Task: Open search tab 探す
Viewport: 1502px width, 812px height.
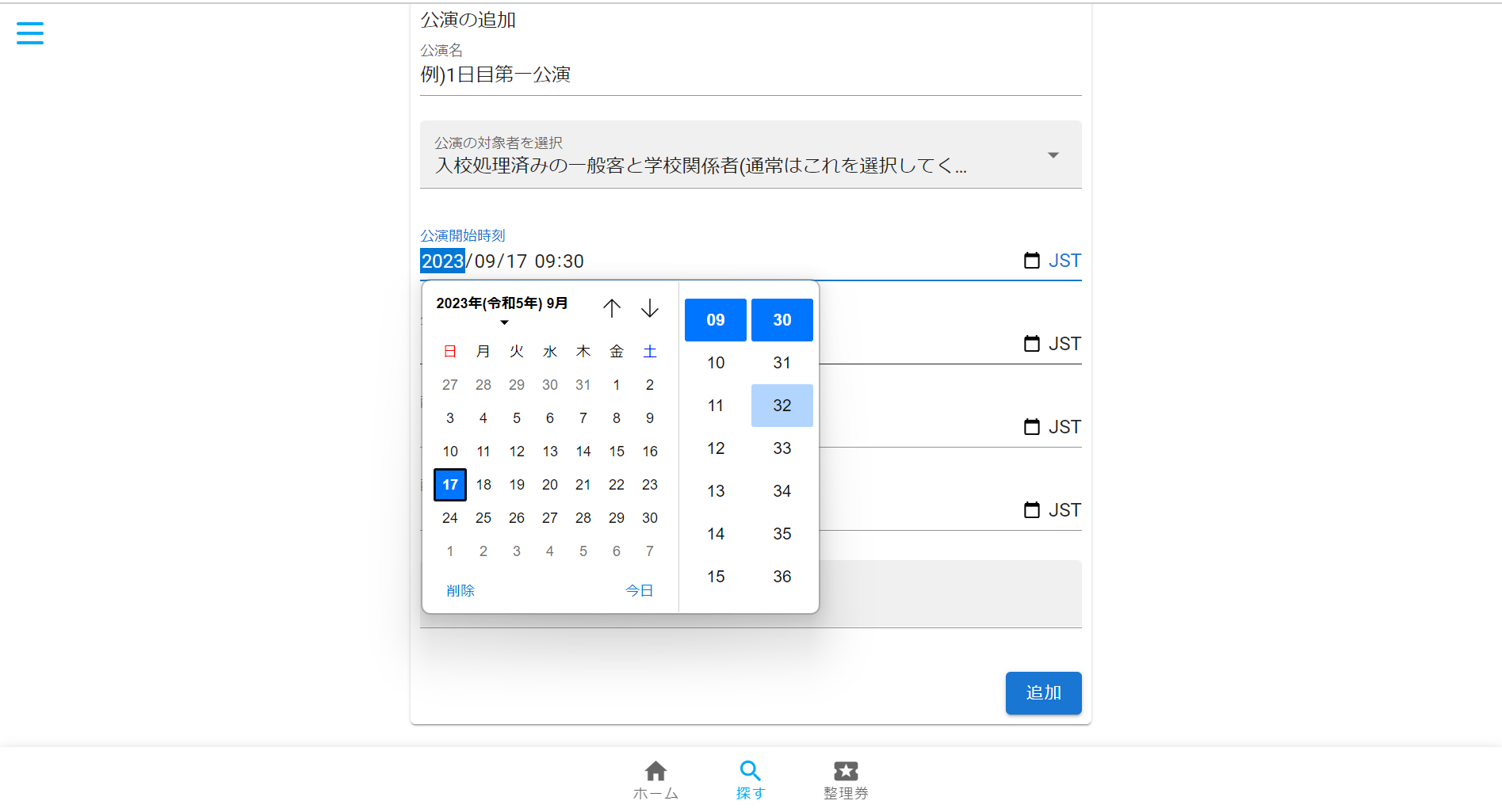Action: pos(751,780)
